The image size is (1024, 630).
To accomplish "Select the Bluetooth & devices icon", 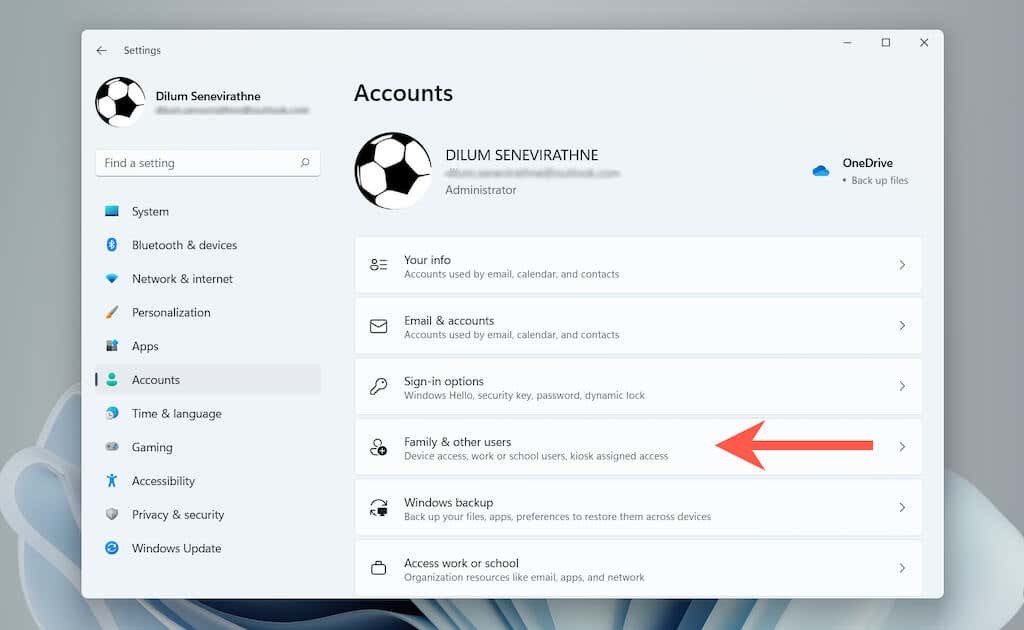I will [112, 245].
